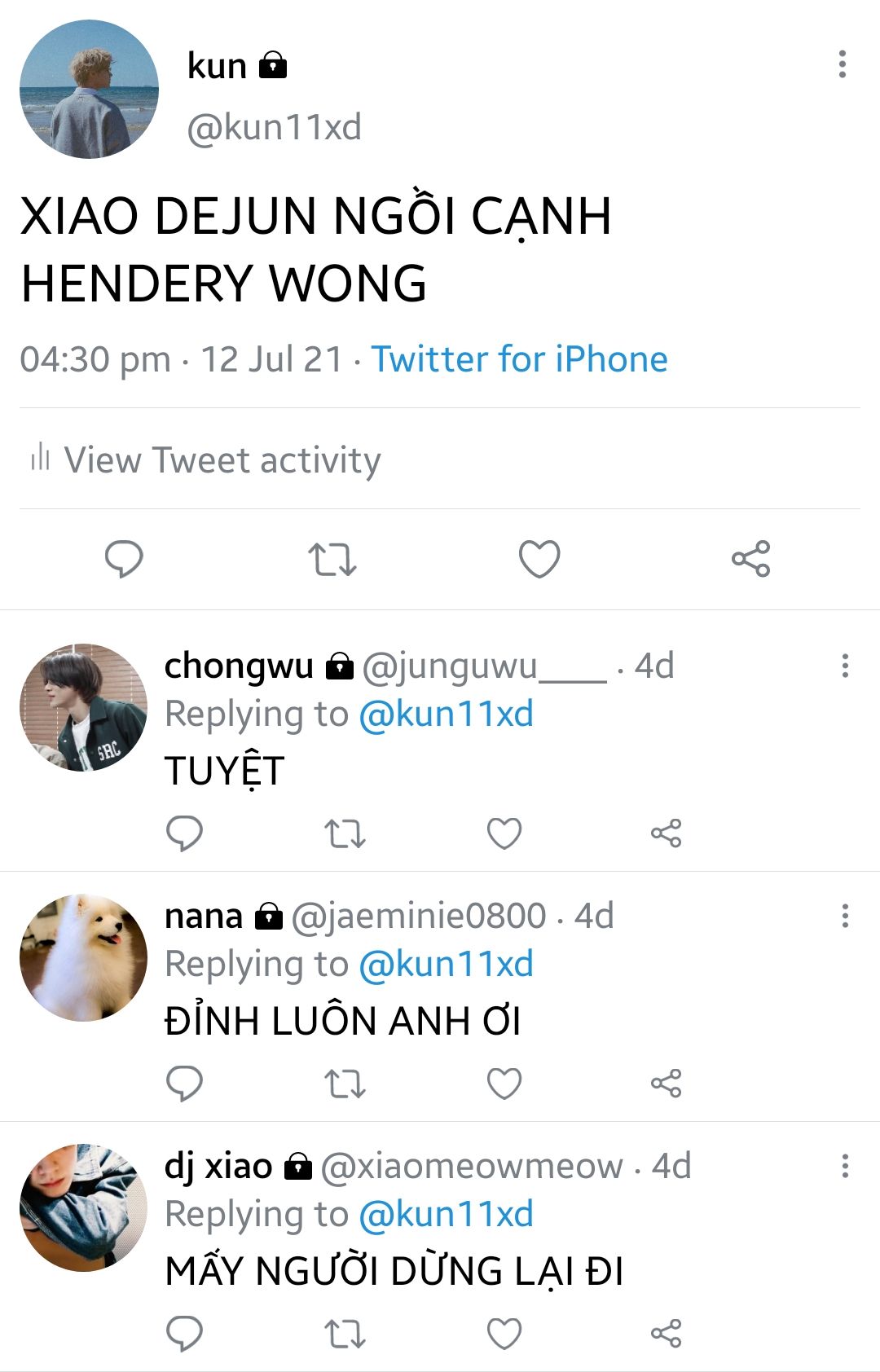The width and height of the screenshot is (880, 1372).
Task: Like the main tweet by kun
Action: (539, 559)
